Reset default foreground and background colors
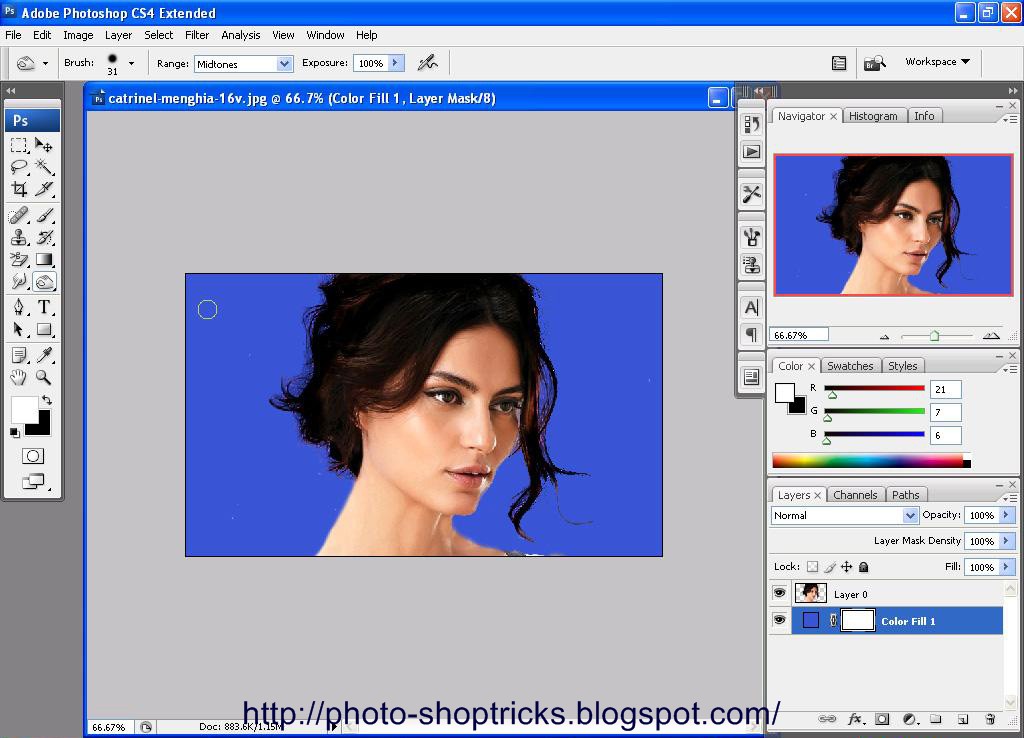This screenshot has height=738, width=1024. point(14,432)
